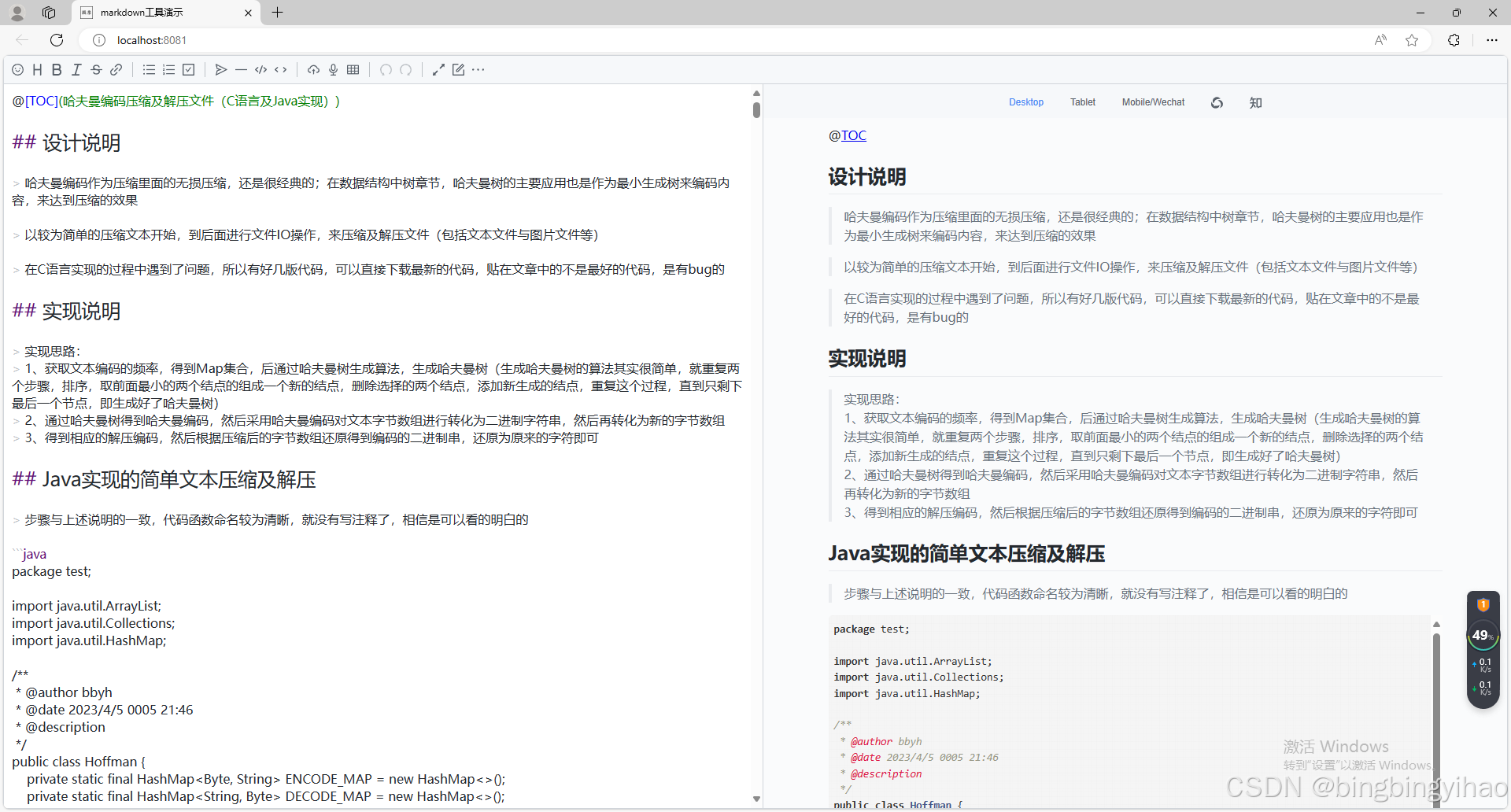The height and width of the screenshot is (812, 1511).
Task: Insert a table
Action: click(353, 70)
